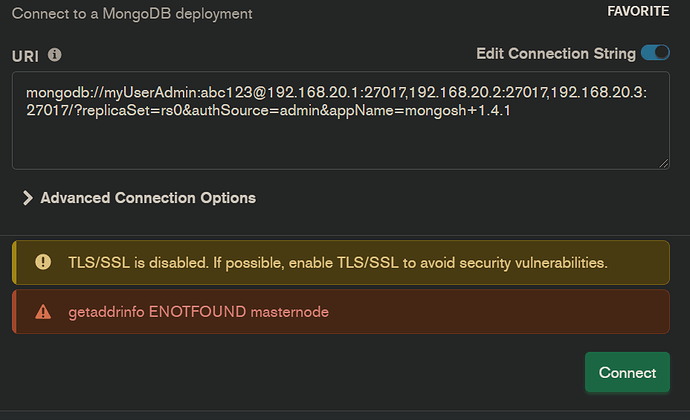Click the Connect to a MongoDB deployment heading
690x420 pixels.
pyautogui.click(x=132, y=14)
